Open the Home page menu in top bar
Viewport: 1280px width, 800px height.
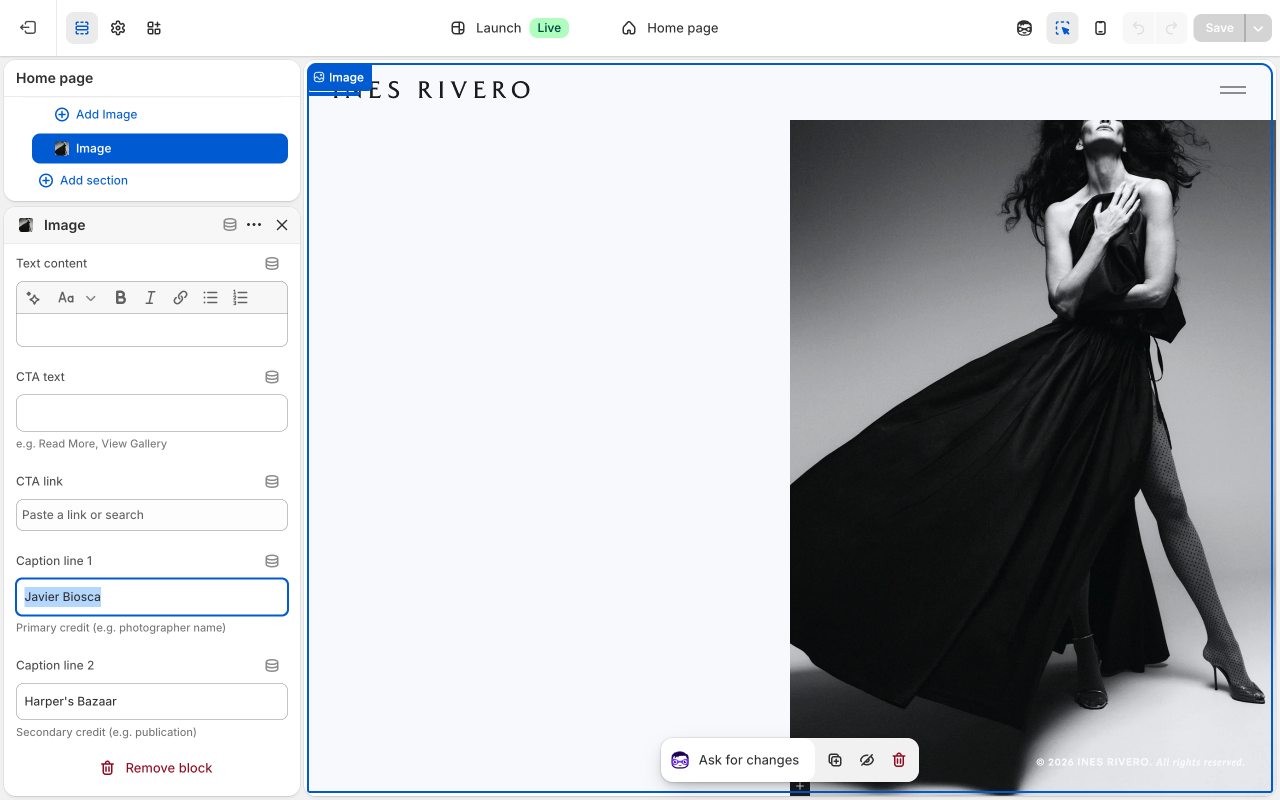coord(669,28)
